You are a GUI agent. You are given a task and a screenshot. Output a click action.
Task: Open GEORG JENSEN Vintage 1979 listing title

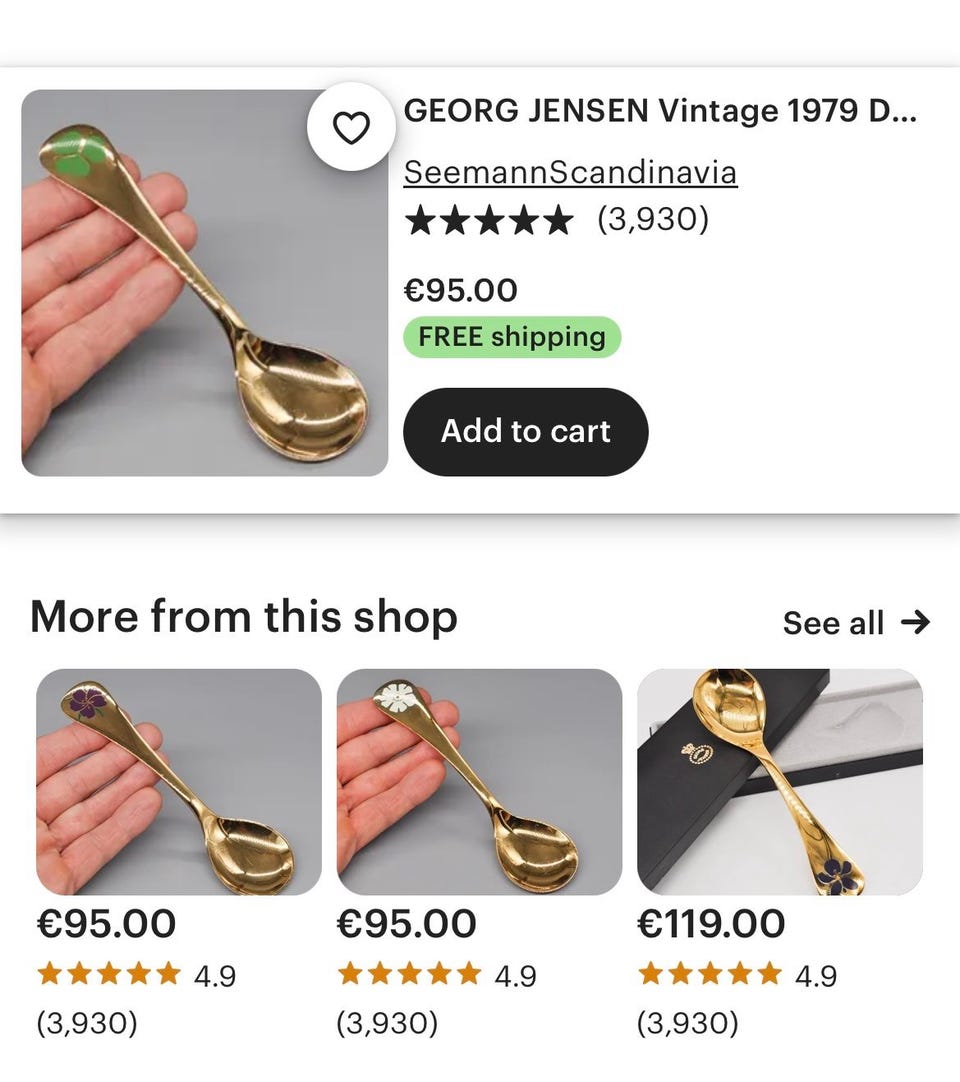click(x=660, y=110)
